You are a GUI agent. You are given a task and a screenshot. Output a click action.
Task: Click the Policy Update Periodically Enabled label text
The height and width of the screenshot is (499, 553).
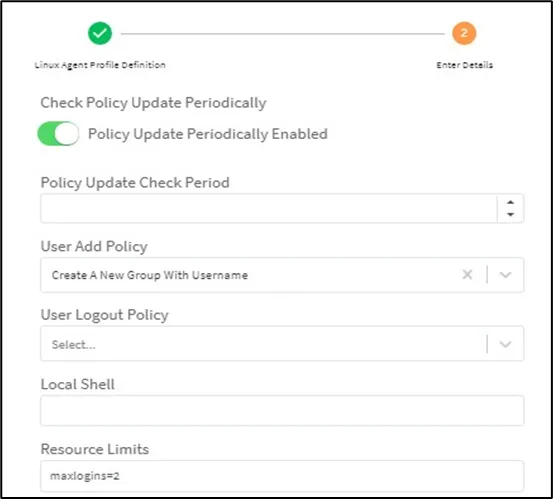tap(208, 134)
